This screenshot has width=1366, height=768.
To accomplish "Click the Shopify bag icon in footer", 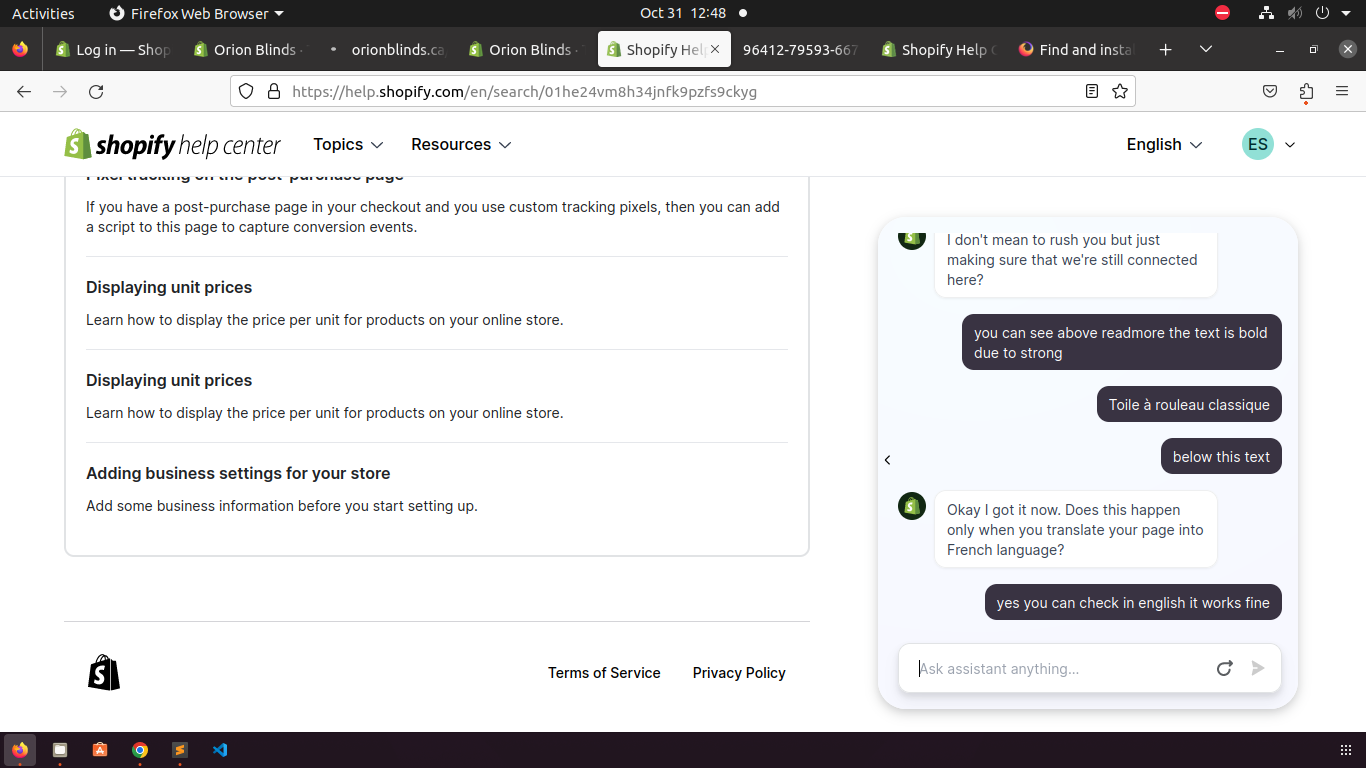I will tap(104, 673).
